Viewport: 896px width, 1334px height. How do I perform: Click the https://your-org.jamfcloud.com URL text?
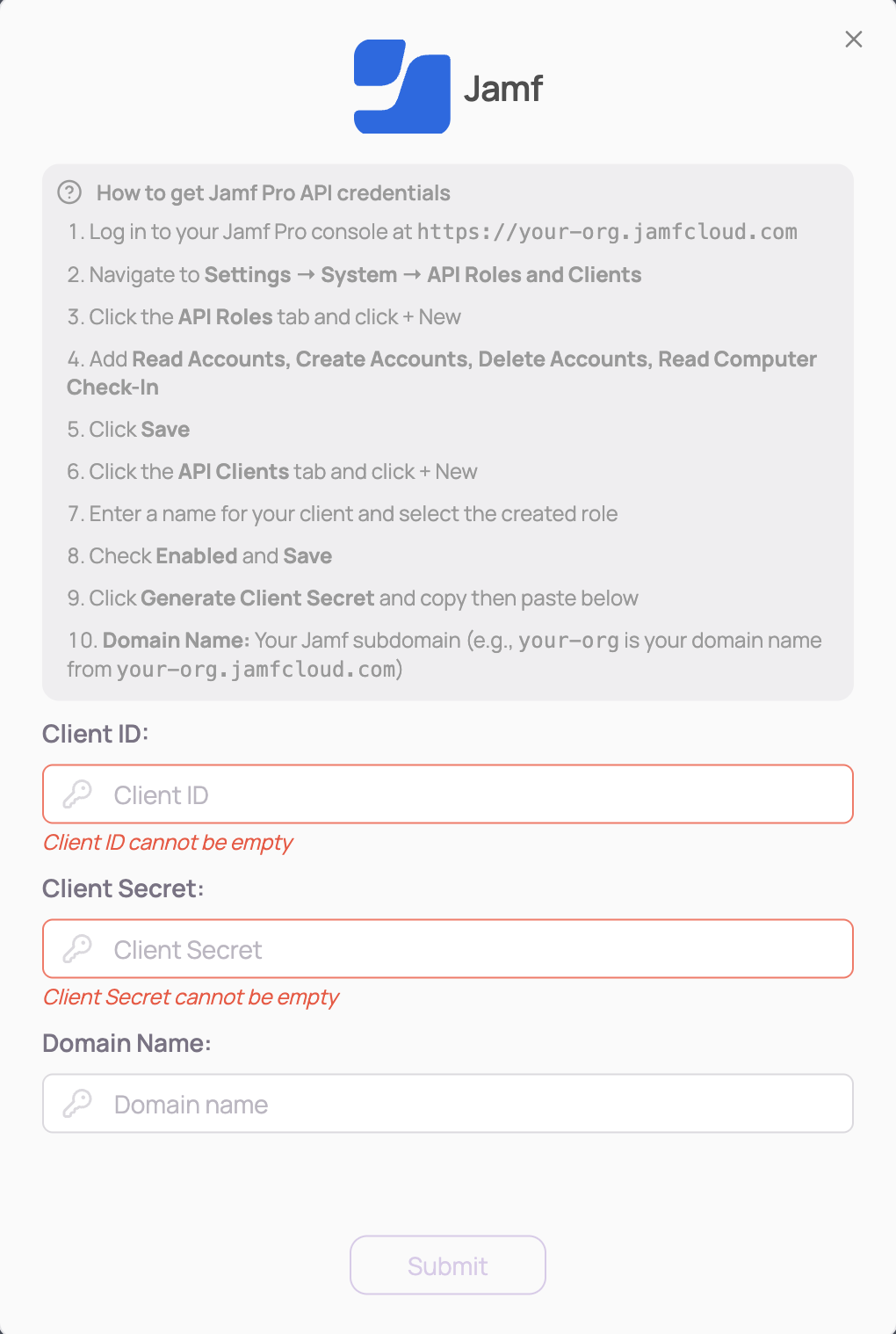[607, 232]
